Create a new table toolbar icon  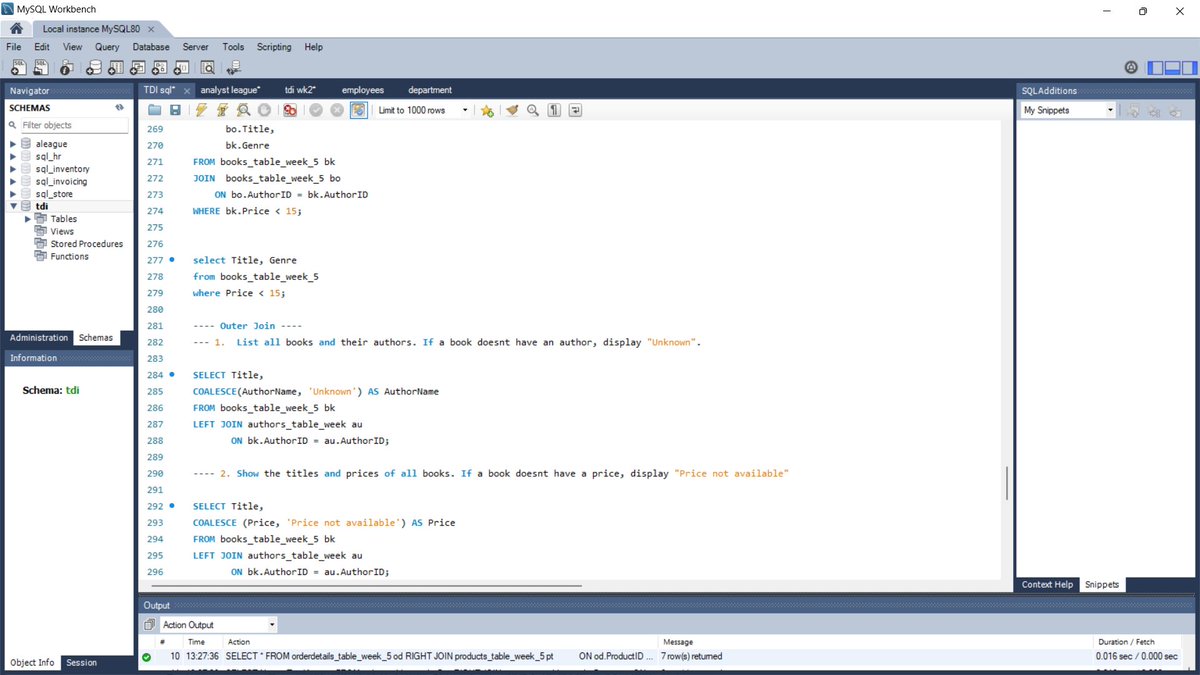coord(115,68)
